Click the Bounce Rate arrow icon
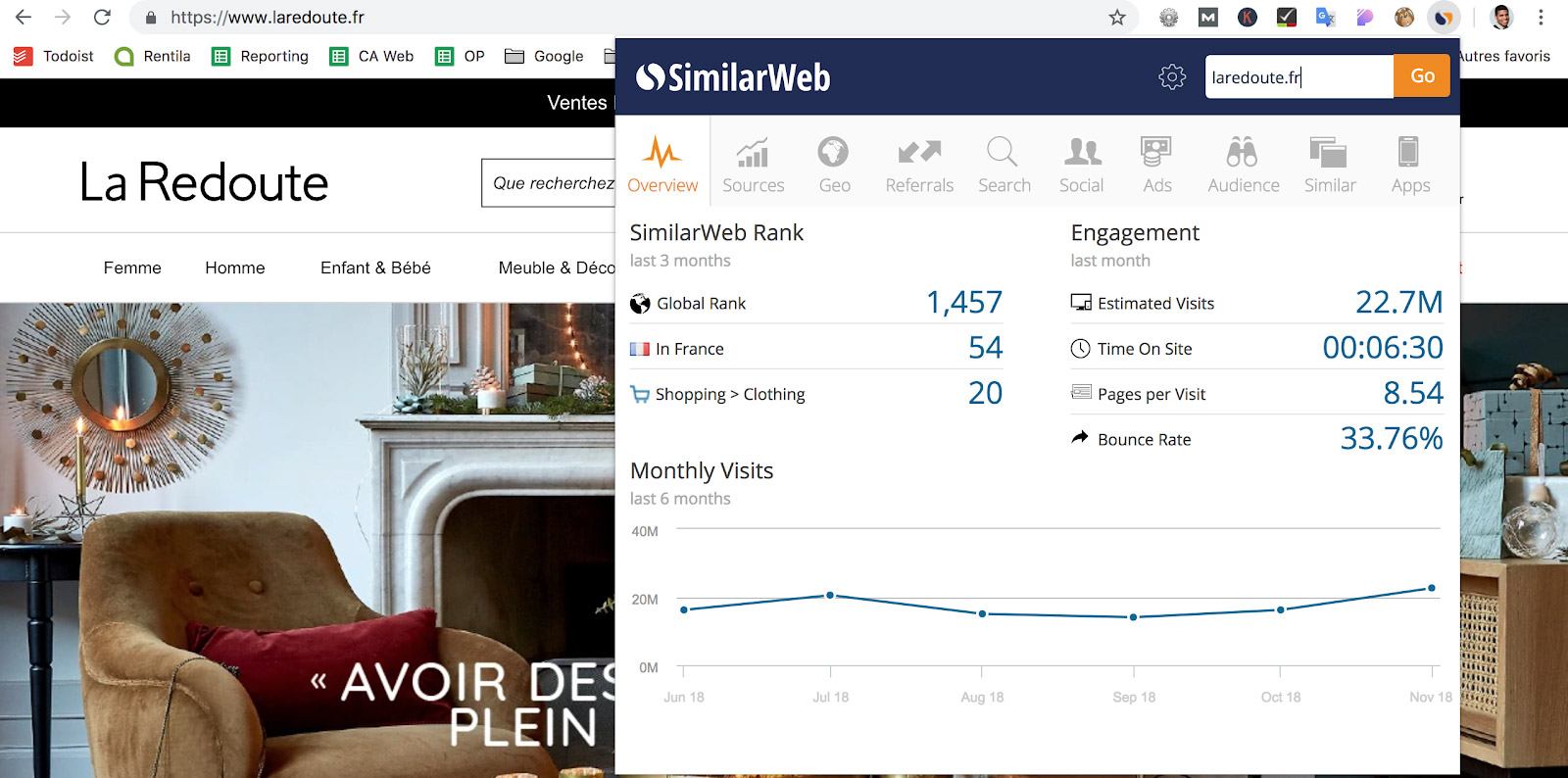Screen dimensions: 1568x778 coord(1080,437)
